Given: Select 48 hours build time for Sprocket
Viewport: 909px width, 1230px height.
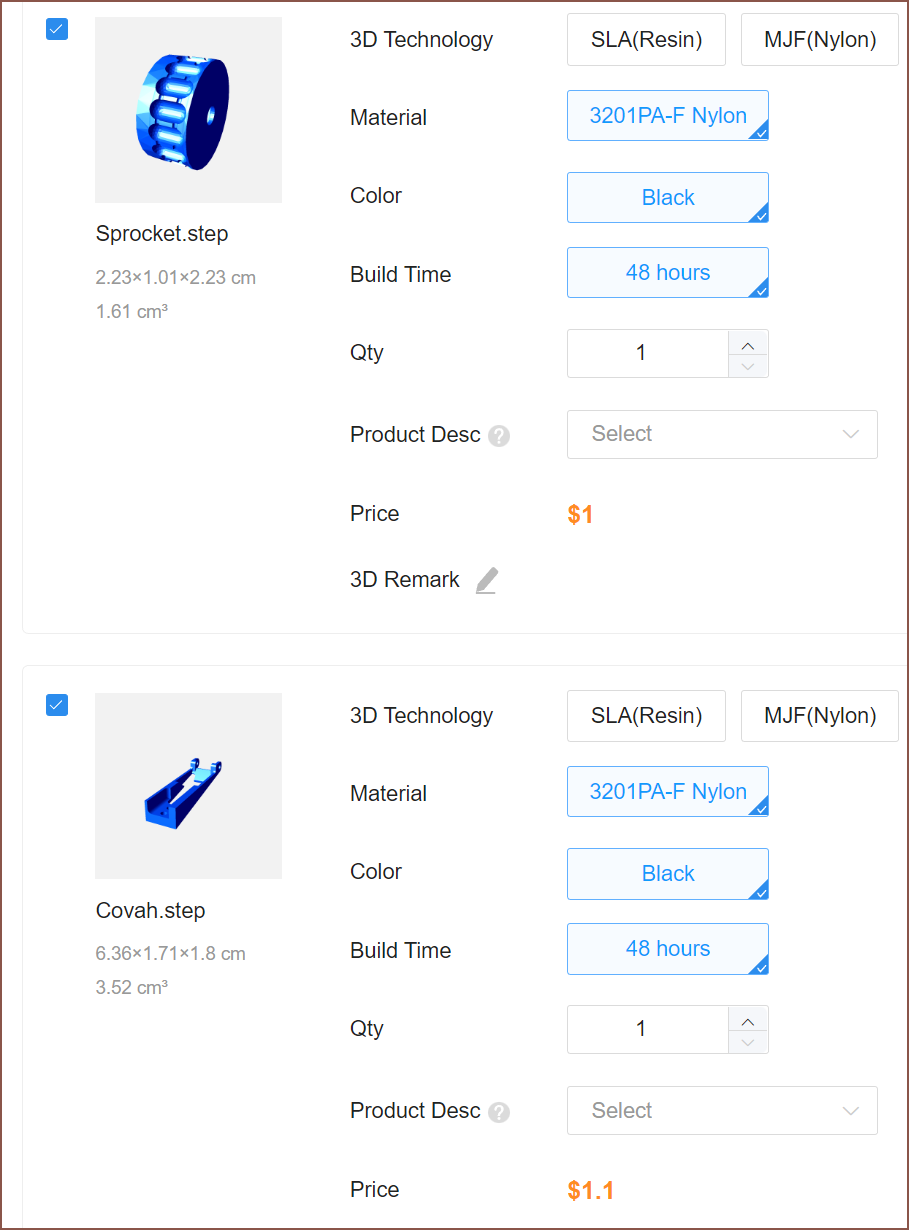Looking at the screenshot, I should pos(667,273).
